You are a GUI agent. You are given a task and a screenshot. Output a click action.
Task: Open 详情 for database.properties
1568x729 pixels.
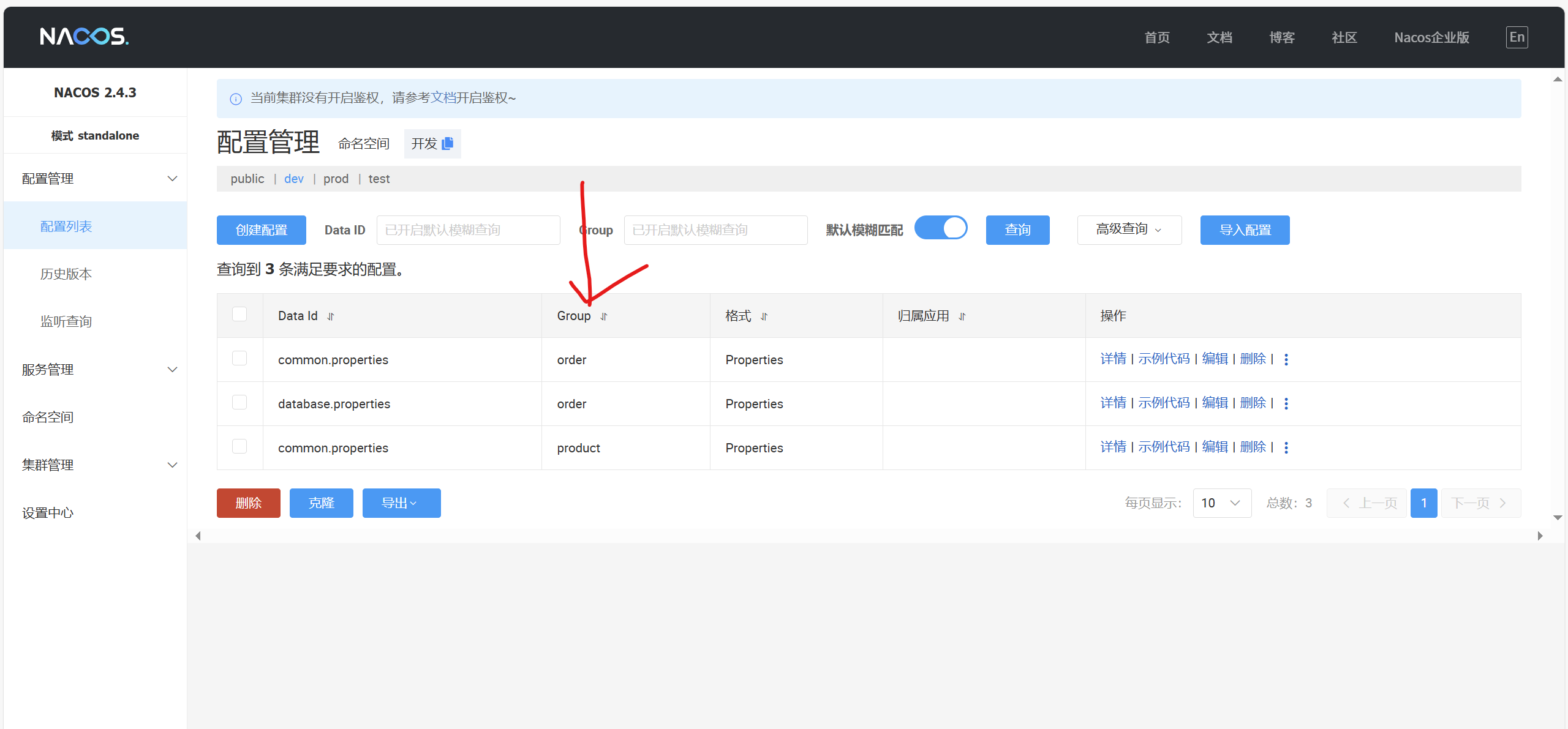pos(1113,403)
